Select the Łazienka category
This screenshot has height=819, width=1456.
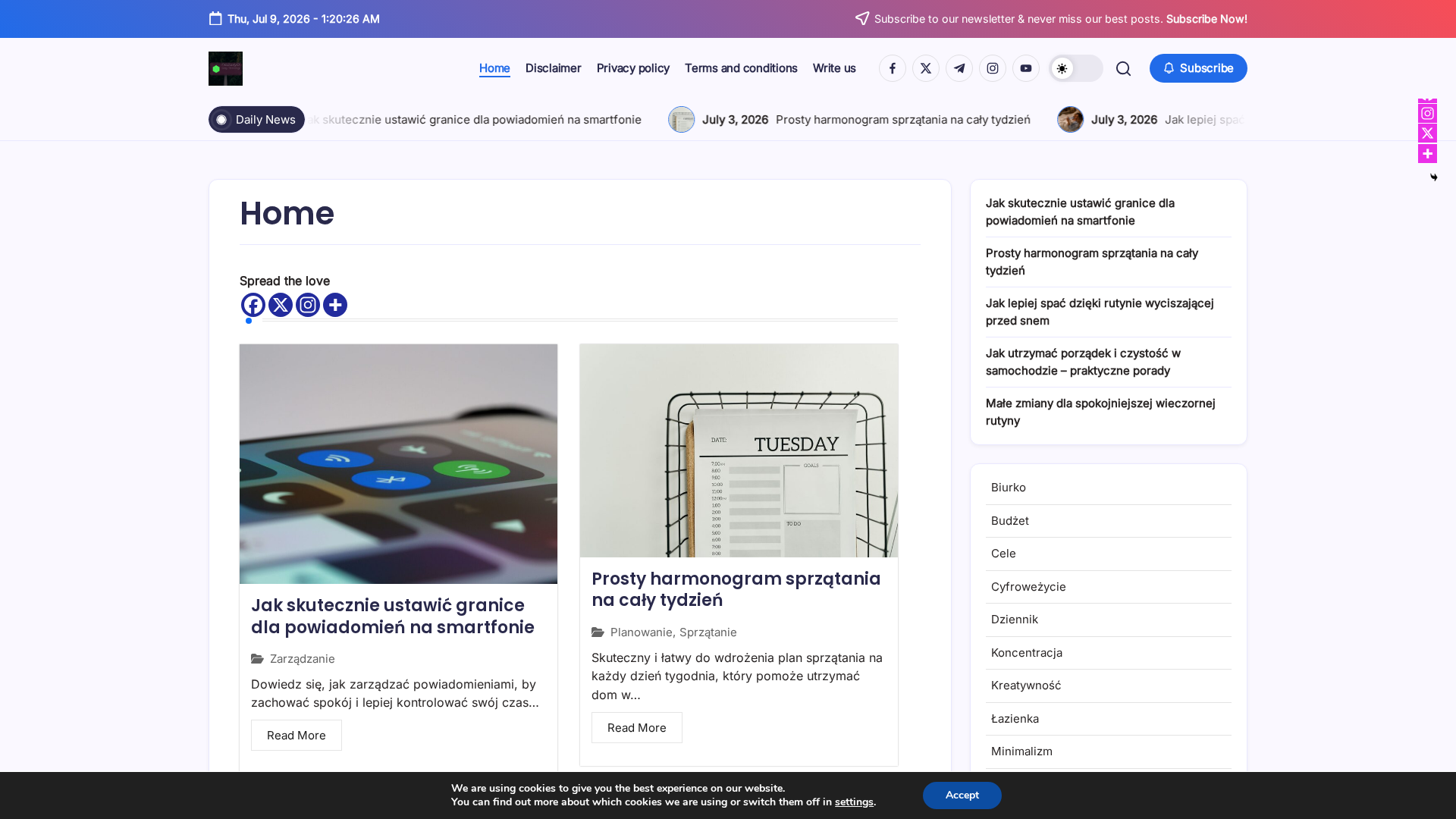(1015, 719)
